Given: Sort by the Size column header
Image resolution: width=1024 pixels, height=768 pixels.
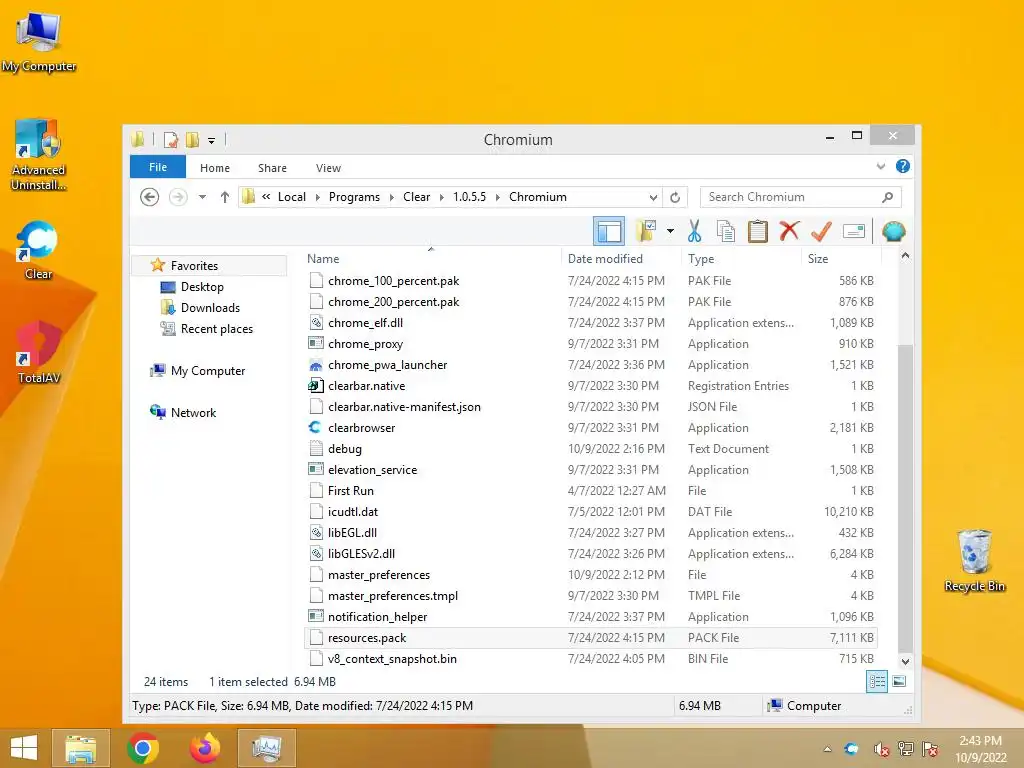Looking at the screenshot, I should 841,259.
